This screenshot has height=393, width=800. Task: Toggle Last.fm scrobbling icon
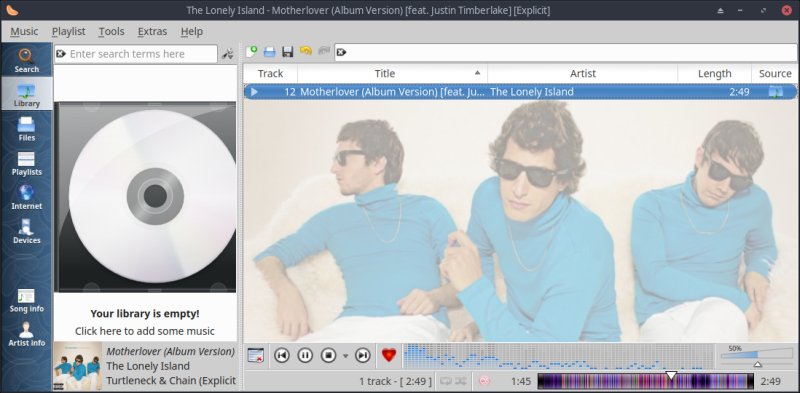(485, 381)
